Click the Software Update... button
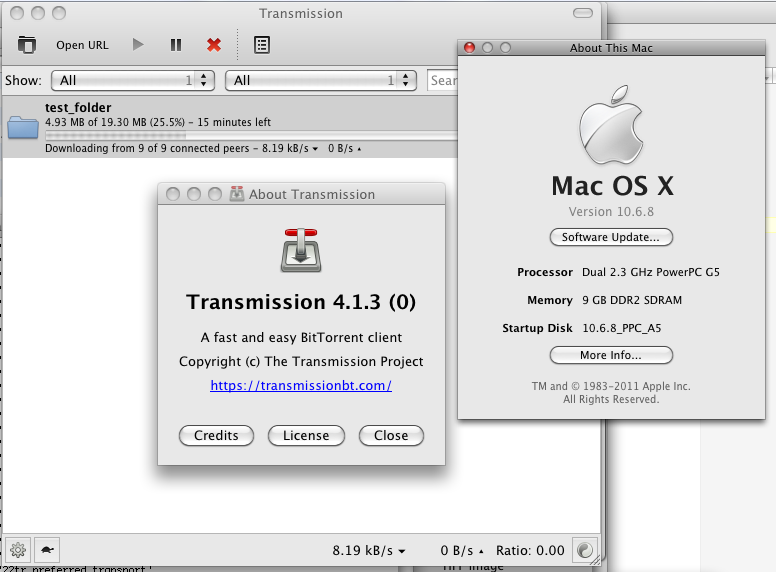Screen dimensions: 776x572 pyautogui.click(x=611, y=237)
